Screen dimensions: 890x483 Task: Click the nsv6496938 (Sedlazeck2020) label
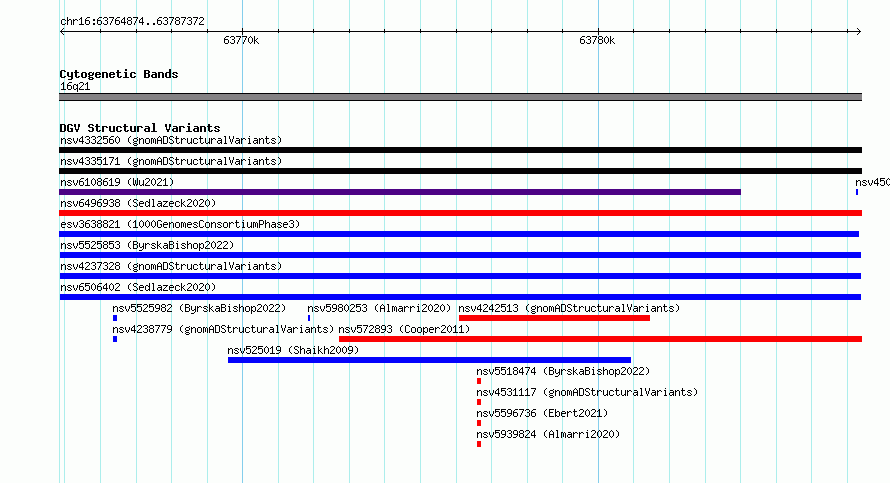click(x=138, y=203)
